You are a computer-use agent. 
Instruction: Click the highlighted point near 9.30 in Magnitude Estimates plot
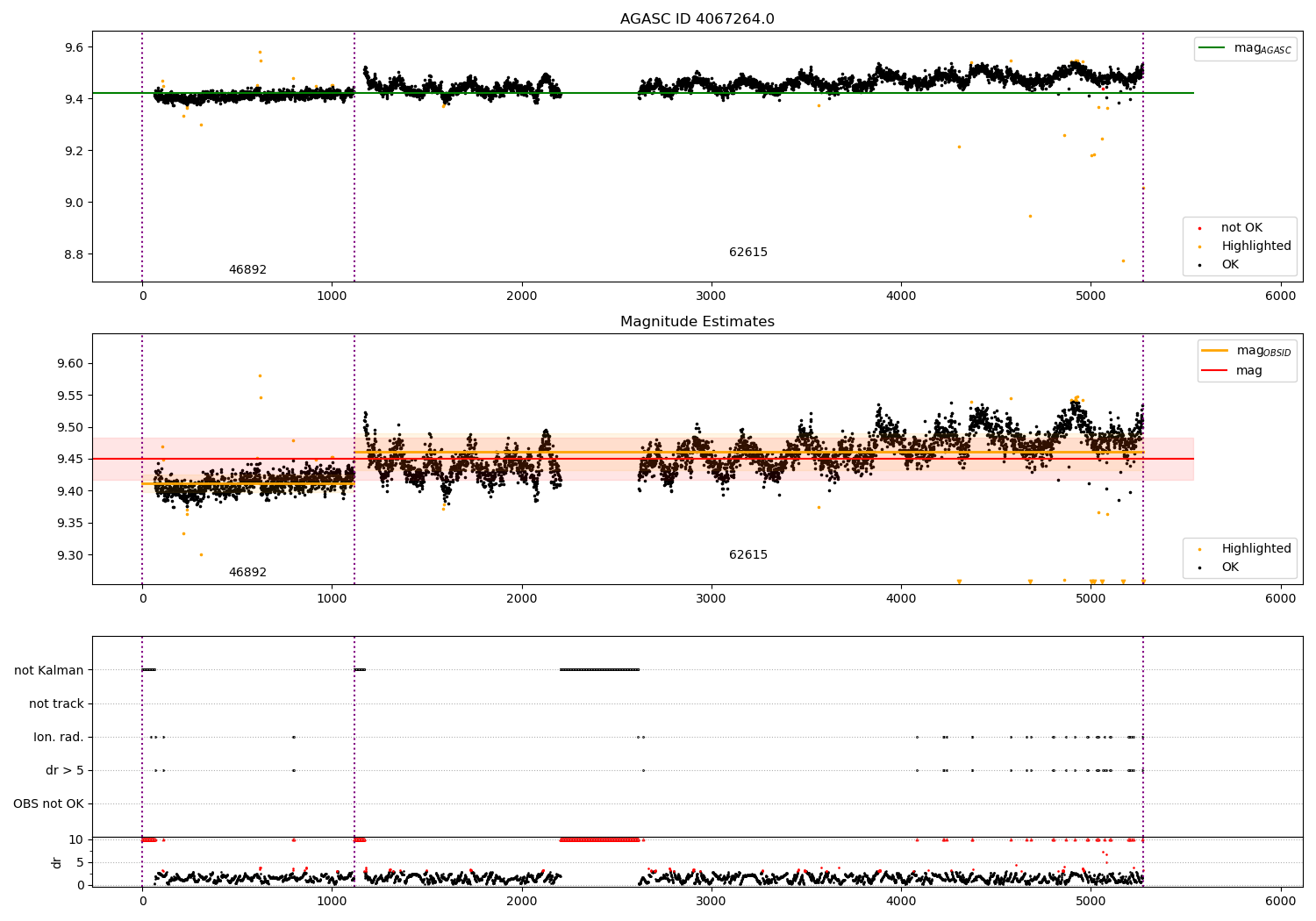pyautogui.click(x=201, y=554)
